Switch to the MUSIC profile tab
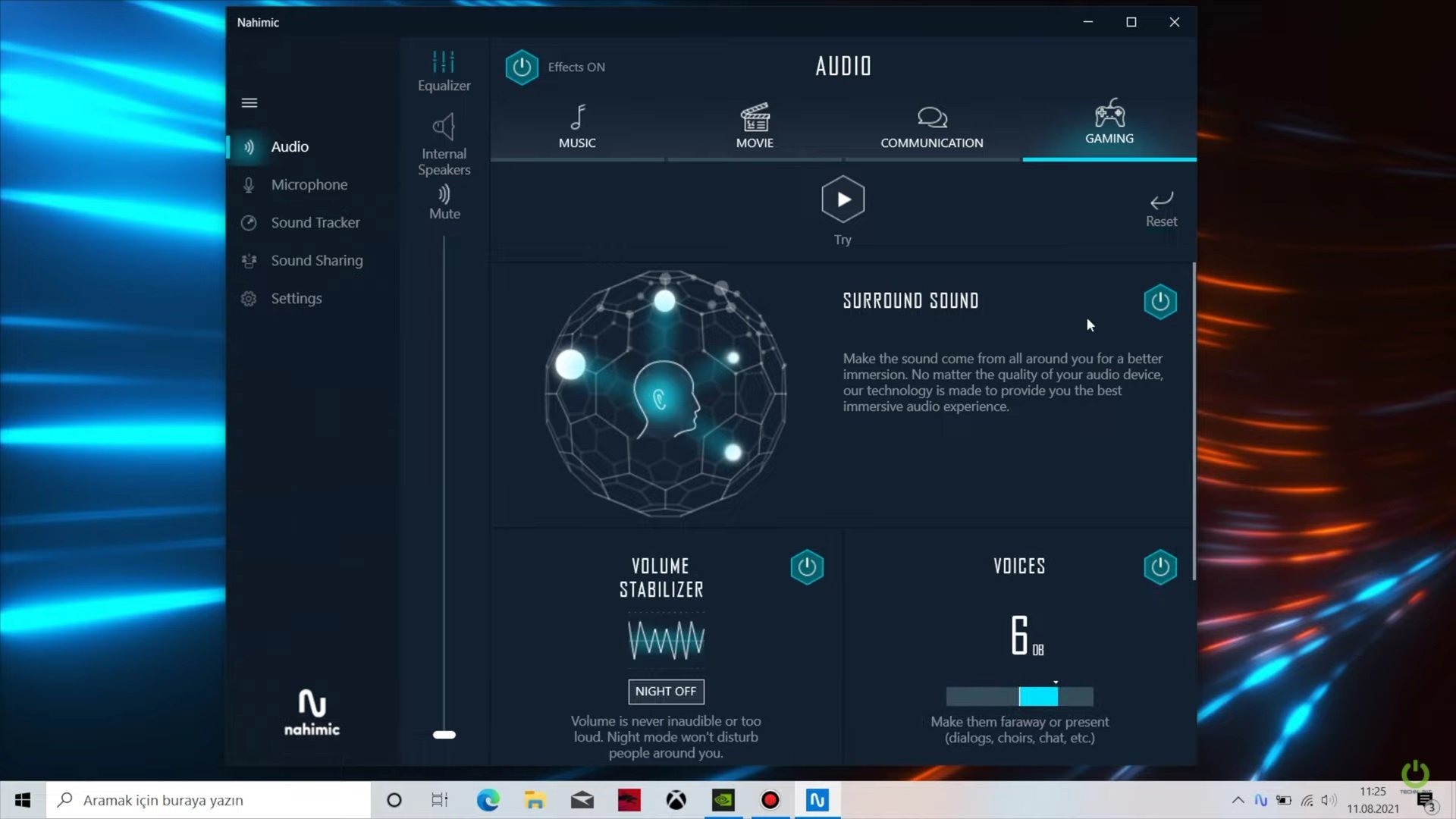This screenshot has height=819, width=1456. pos(577,126)
